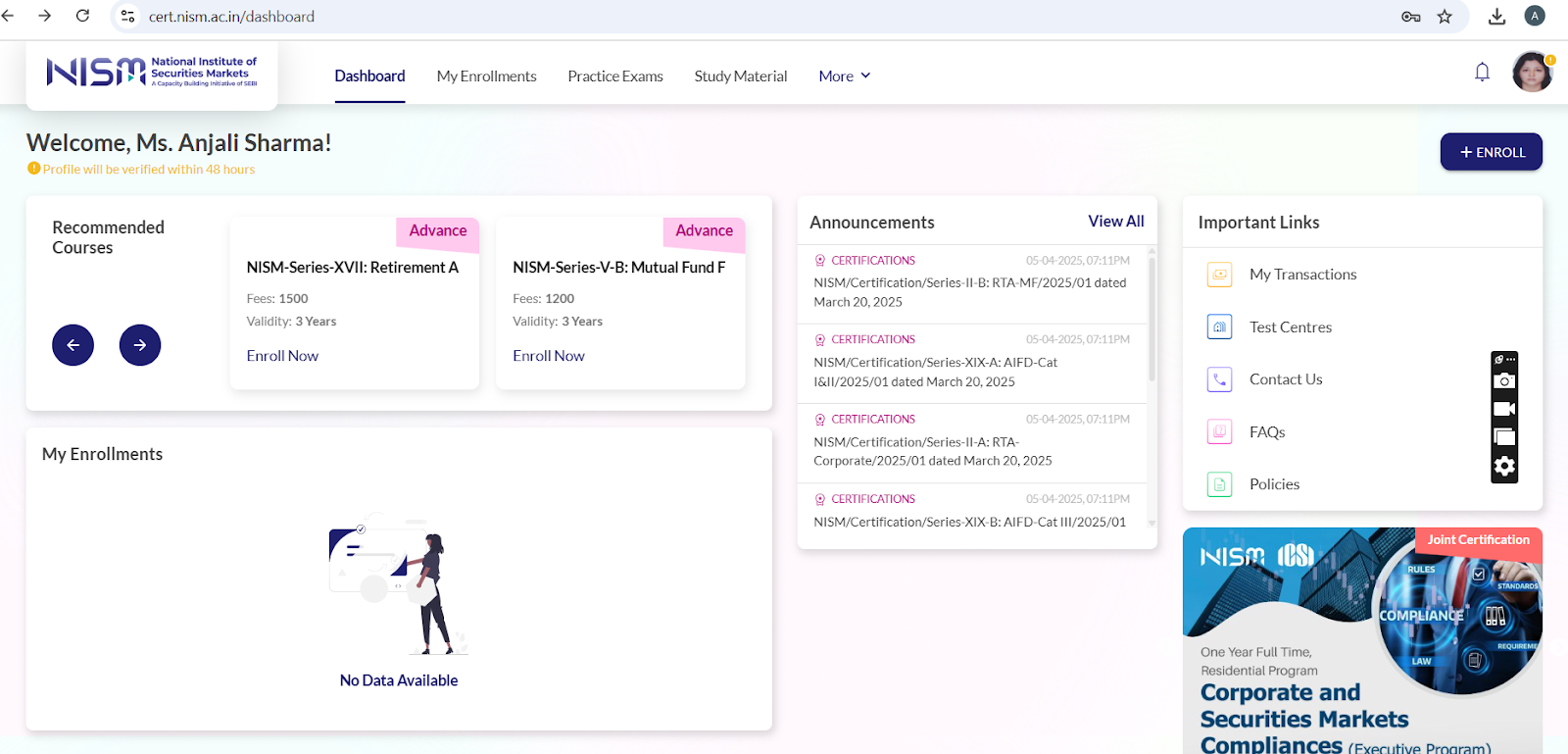1568x754 pixels.
Task: Go back with browser back arrow
Action: [8, 16]
